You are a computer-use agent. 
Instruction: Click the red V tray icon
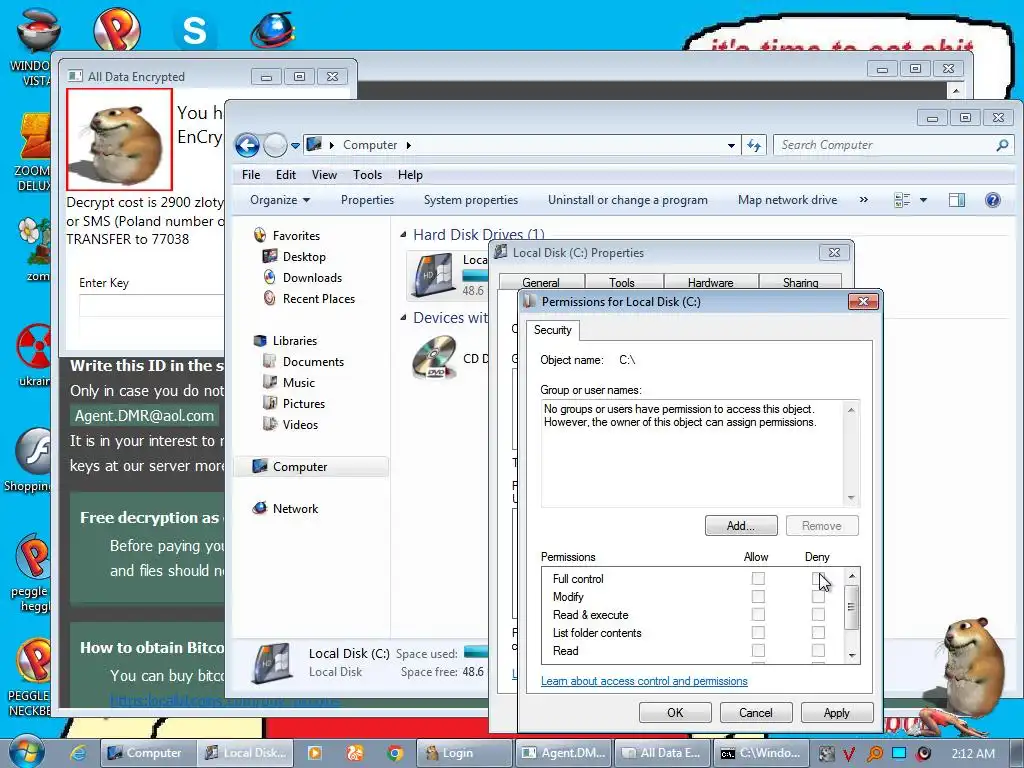[x=848, y=753]
